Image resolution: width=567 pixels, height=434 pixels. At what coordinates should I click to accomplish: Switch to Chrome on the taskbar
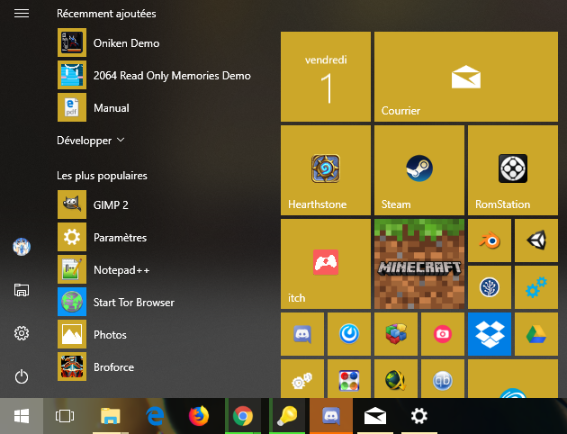point(243,416)
